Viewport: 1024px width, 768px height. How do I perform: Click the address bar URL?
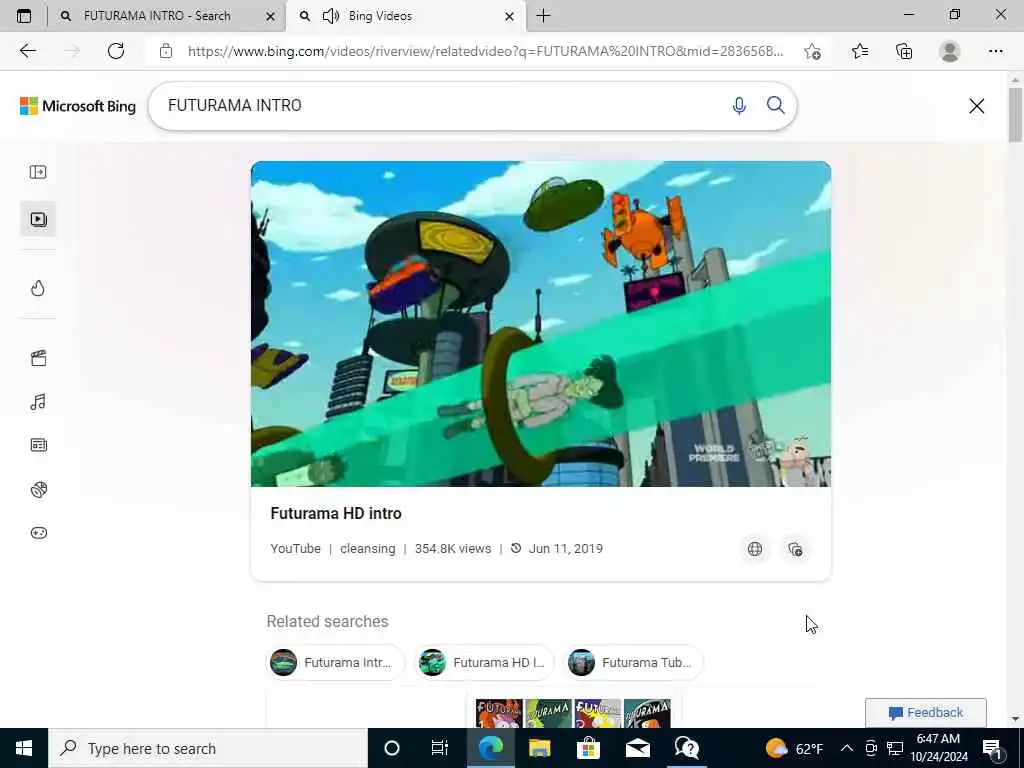pos(485,51)
